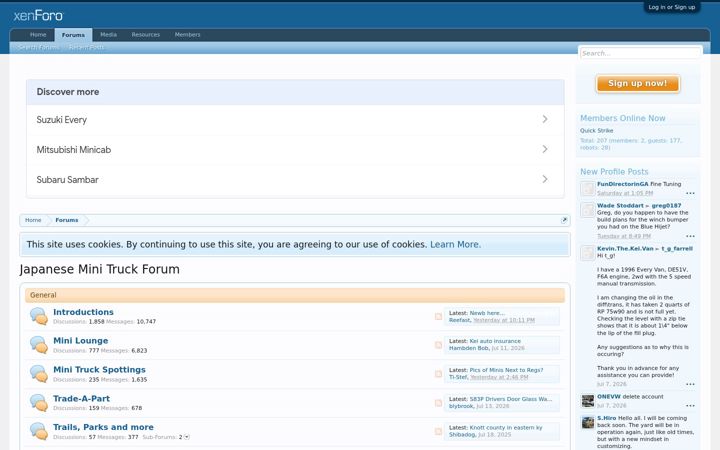
Task: Open the Resources navigation tab
Action: (x=146, y=35)
